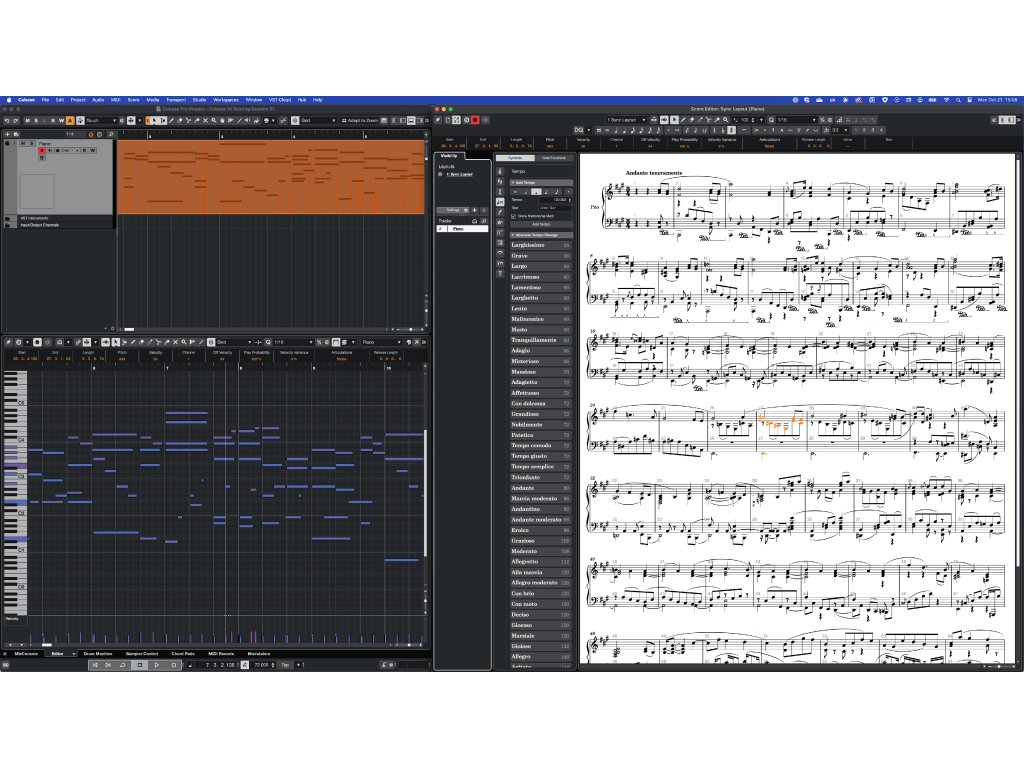Viewport: 1024px width, 768px height.
Task: Open the 1 Sync Layout dropdown in Score Editor
Action: [x=627, y=120]
